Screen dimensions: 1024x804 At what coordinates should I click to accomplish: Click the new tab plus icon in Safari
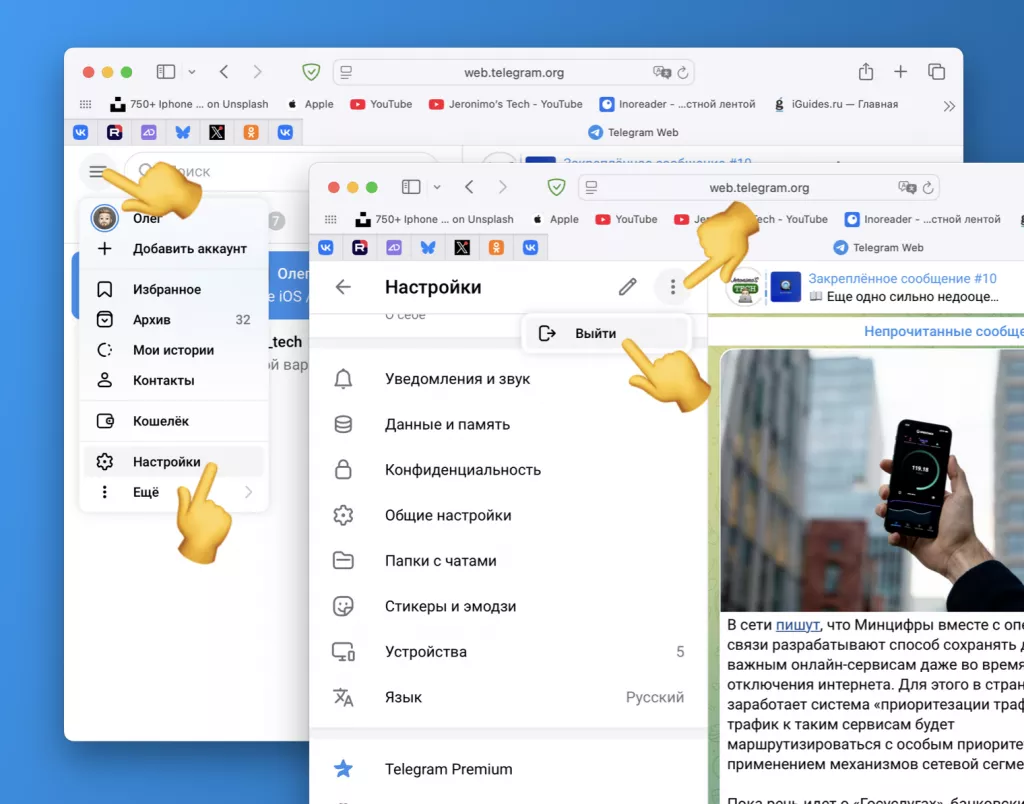click(900, 72)
